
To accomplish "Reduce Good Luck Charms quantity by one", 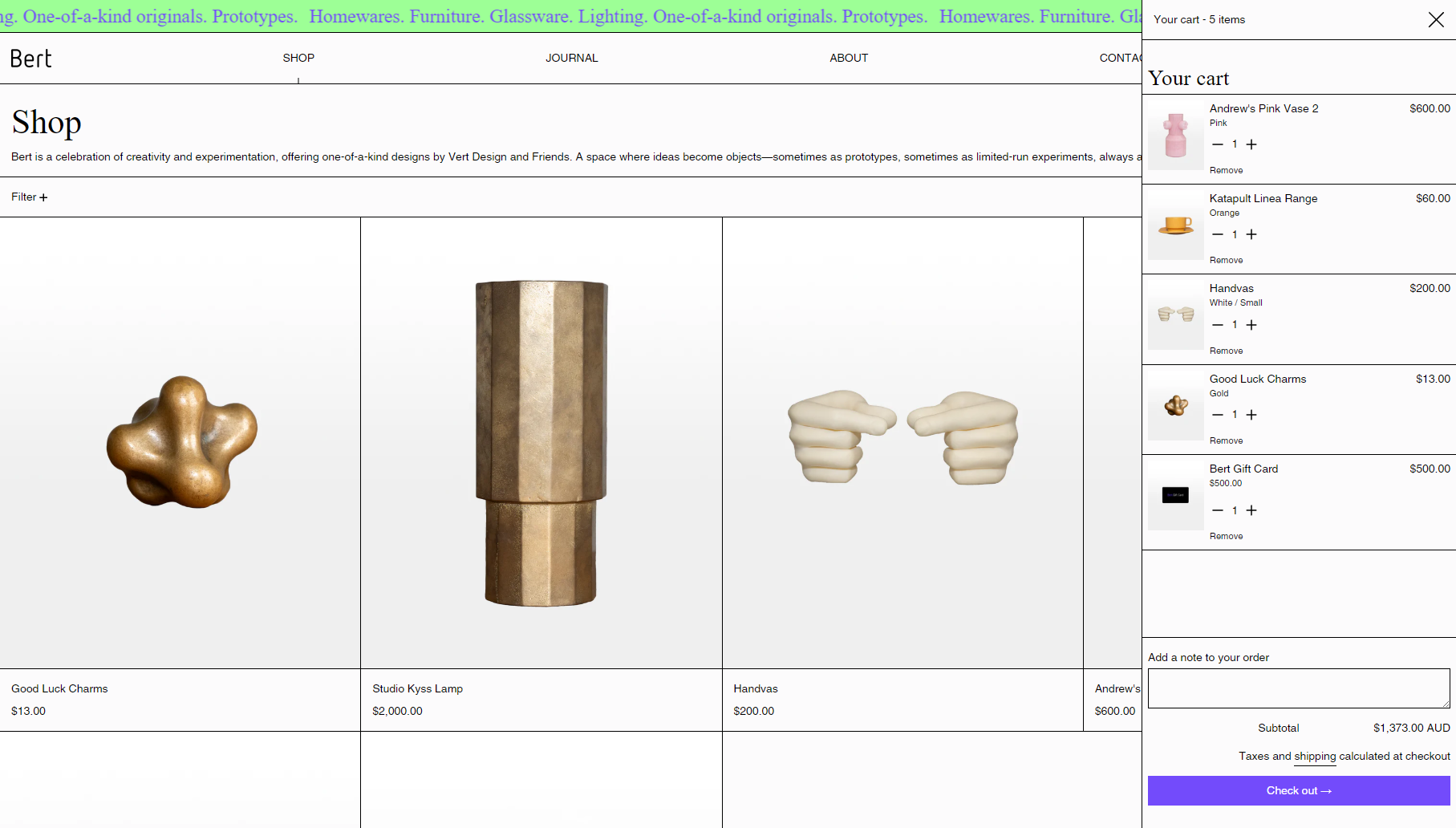I will (1217, 415).
